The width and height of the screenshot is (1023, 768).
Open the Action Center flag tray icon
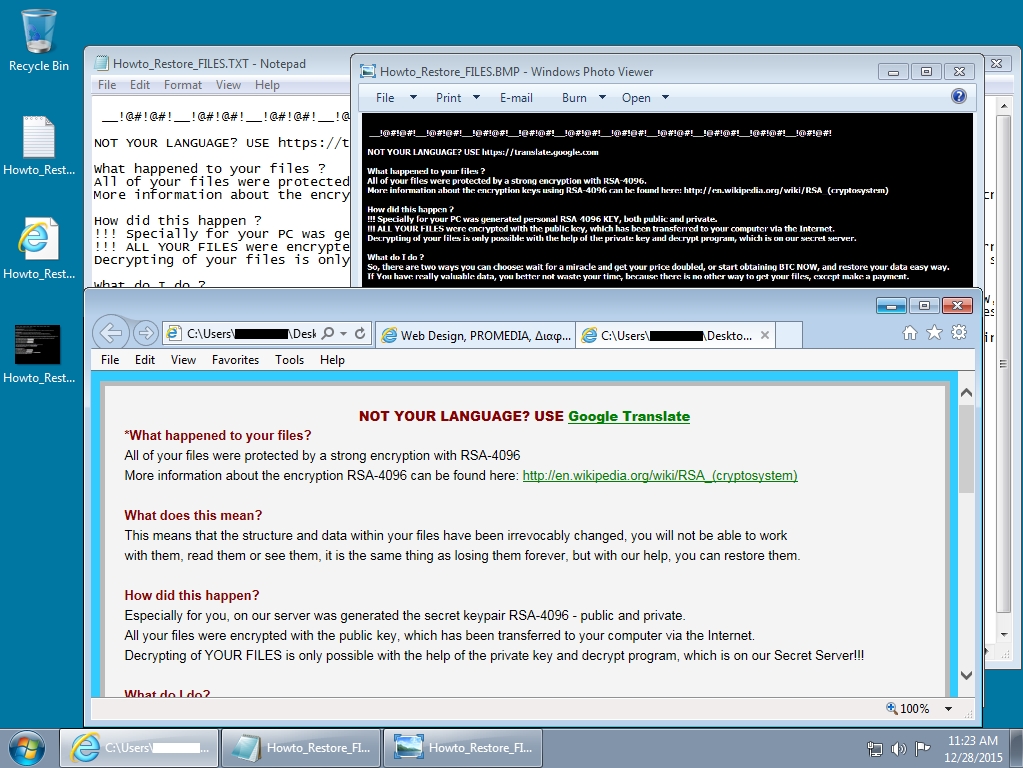923,748
